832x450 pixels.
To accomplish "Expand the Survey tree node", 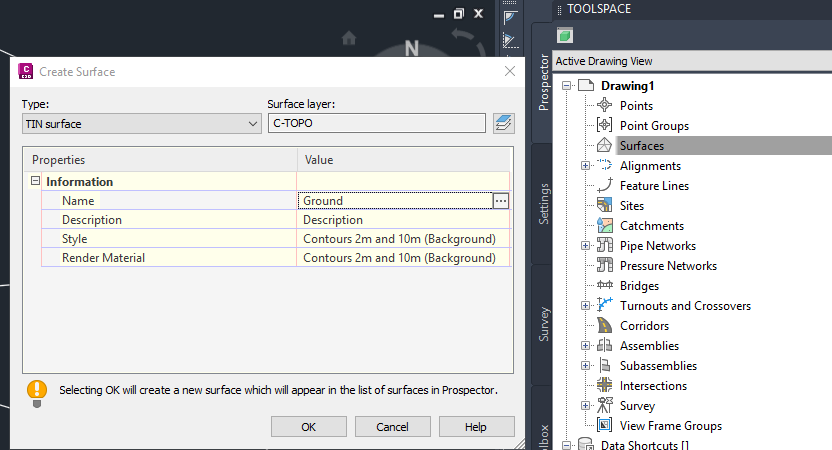I will (585, 405).
